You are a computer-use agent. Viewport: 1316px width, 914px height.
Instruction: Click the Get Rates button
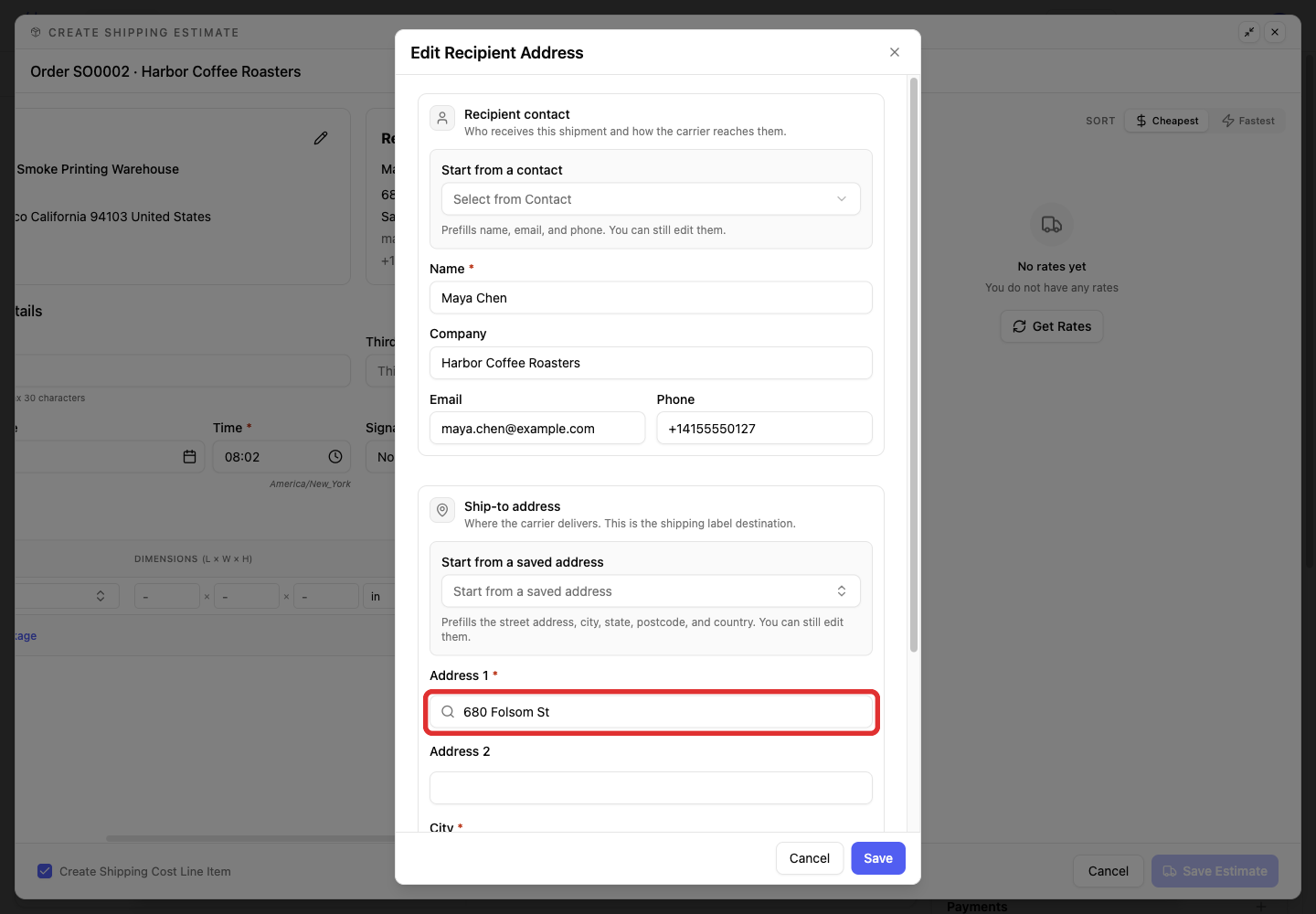coord(1052,326)
